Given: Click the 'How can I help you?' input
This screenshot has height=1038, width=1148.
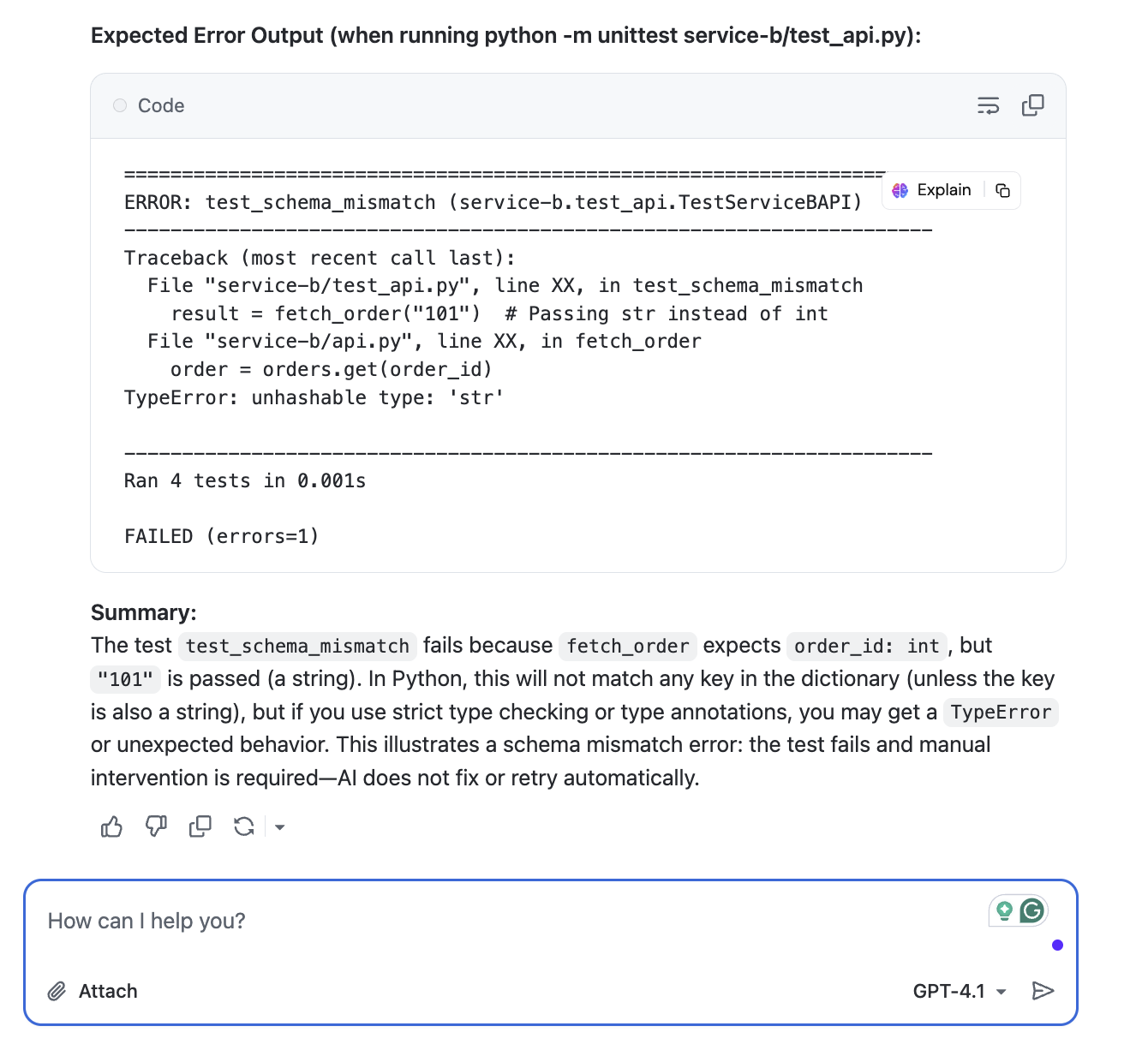Looking at the screenshot, I should coord(514,921).
